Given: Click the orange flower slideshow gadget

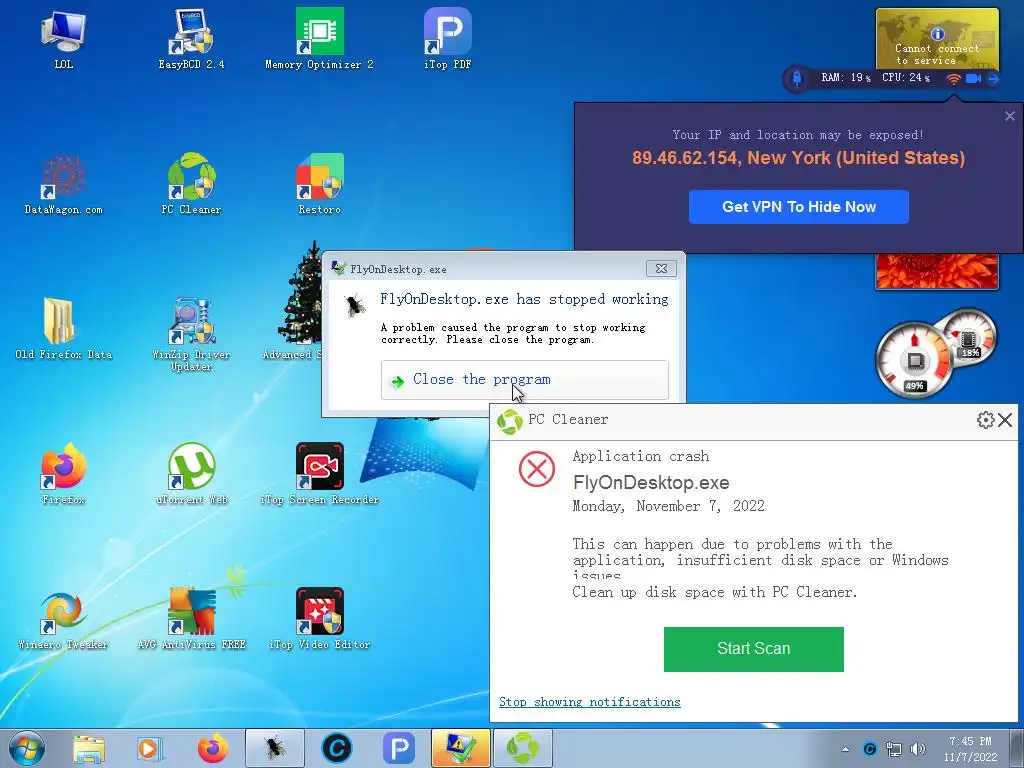Looking at the screenshot, I should [x=937, y=271].
